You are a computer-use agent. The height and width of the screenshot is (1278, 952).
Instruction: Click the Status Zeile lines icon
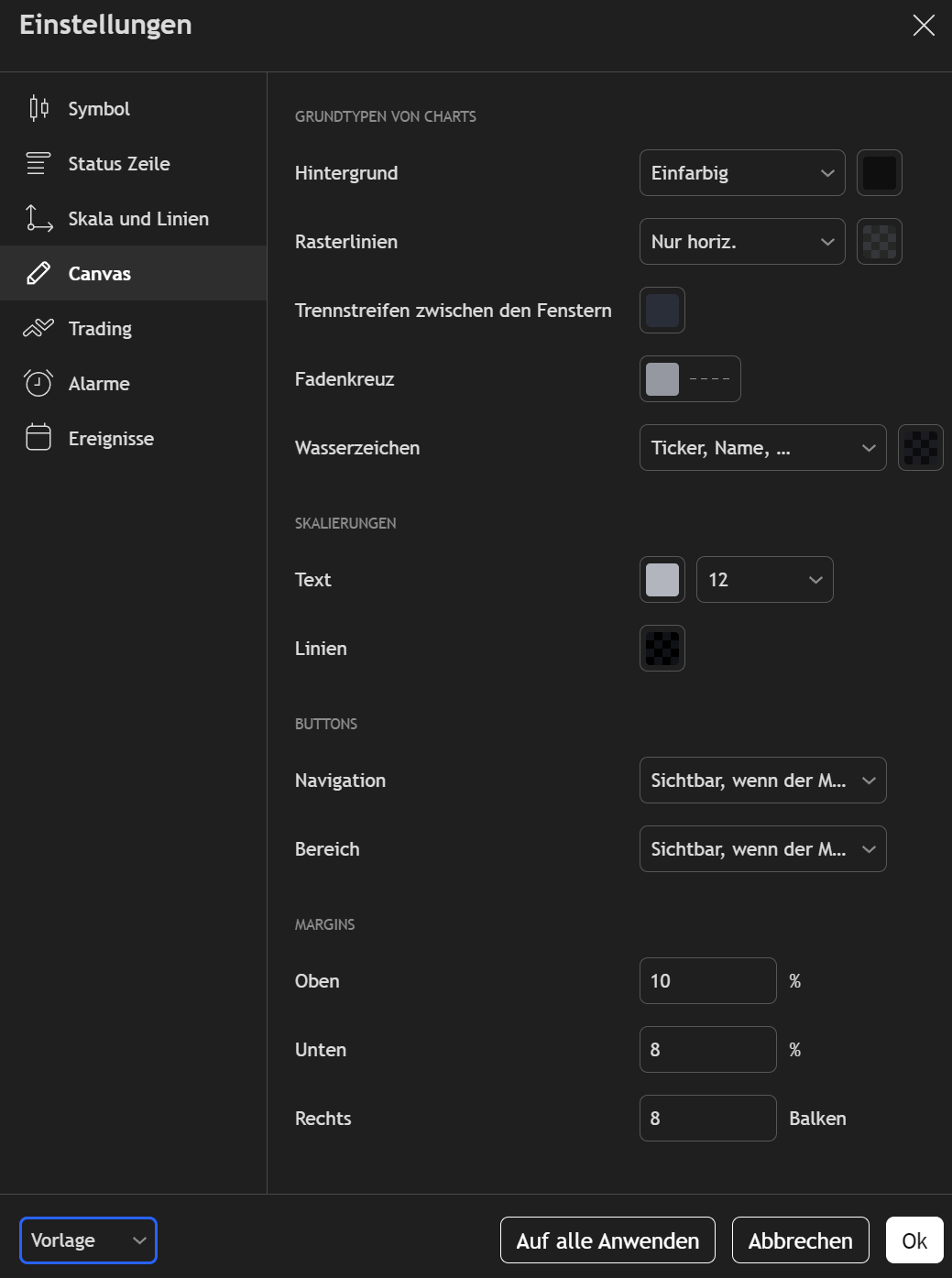click(x=38, y=164)
